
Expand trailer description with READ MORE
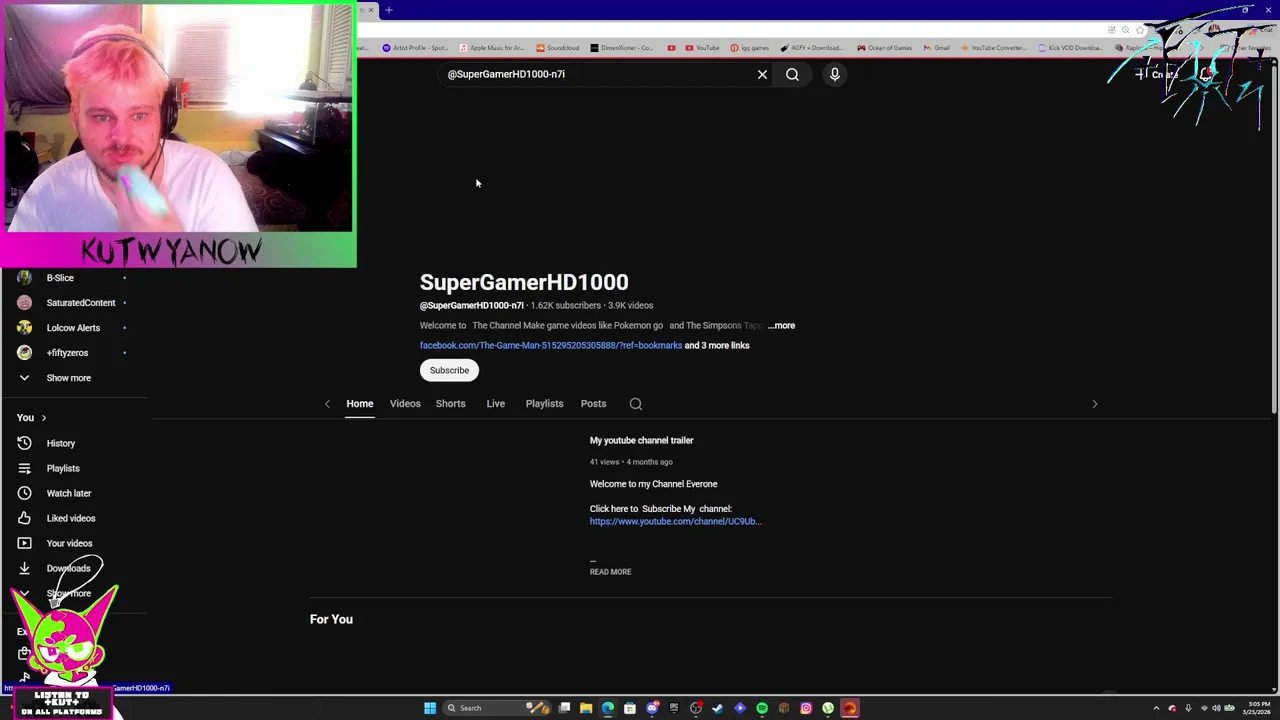tap(610, 572)
